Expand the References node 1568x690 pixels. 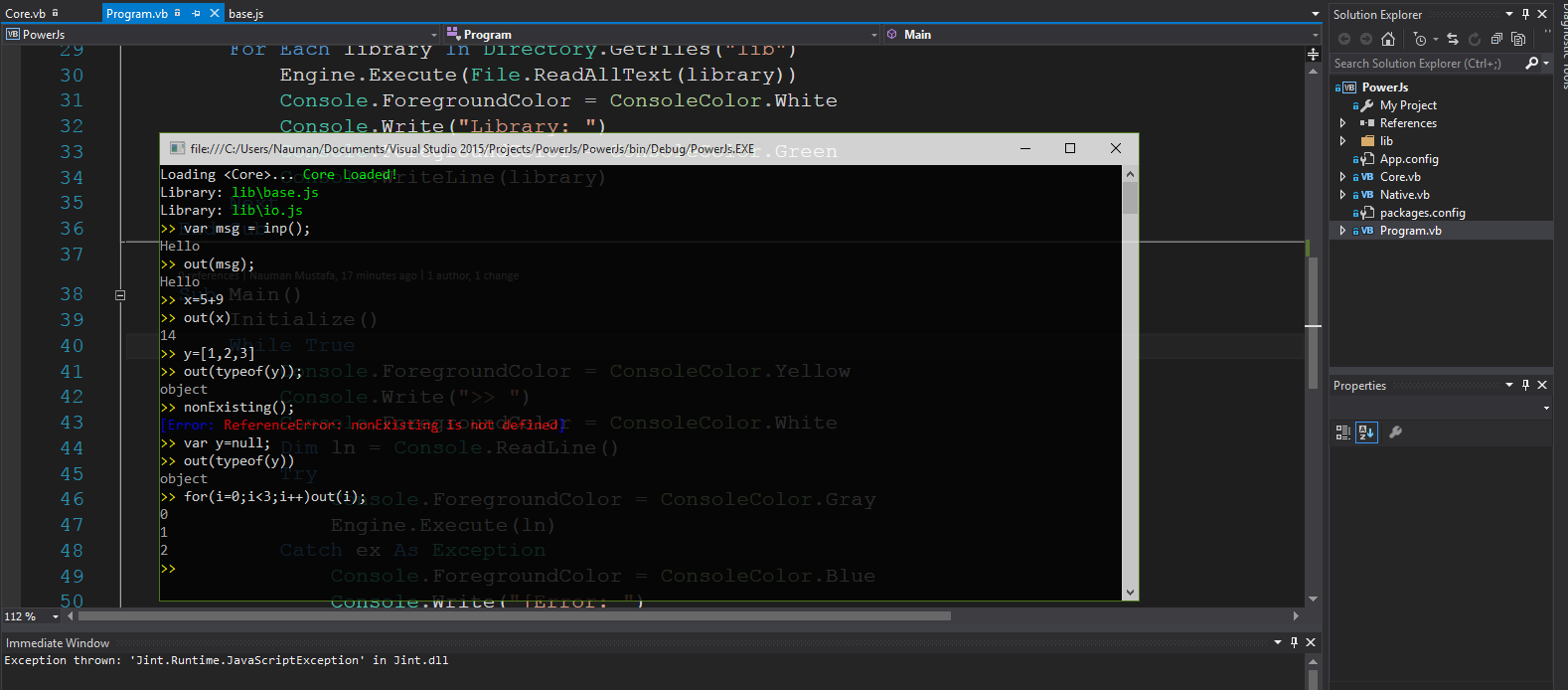click(1342, 123)
